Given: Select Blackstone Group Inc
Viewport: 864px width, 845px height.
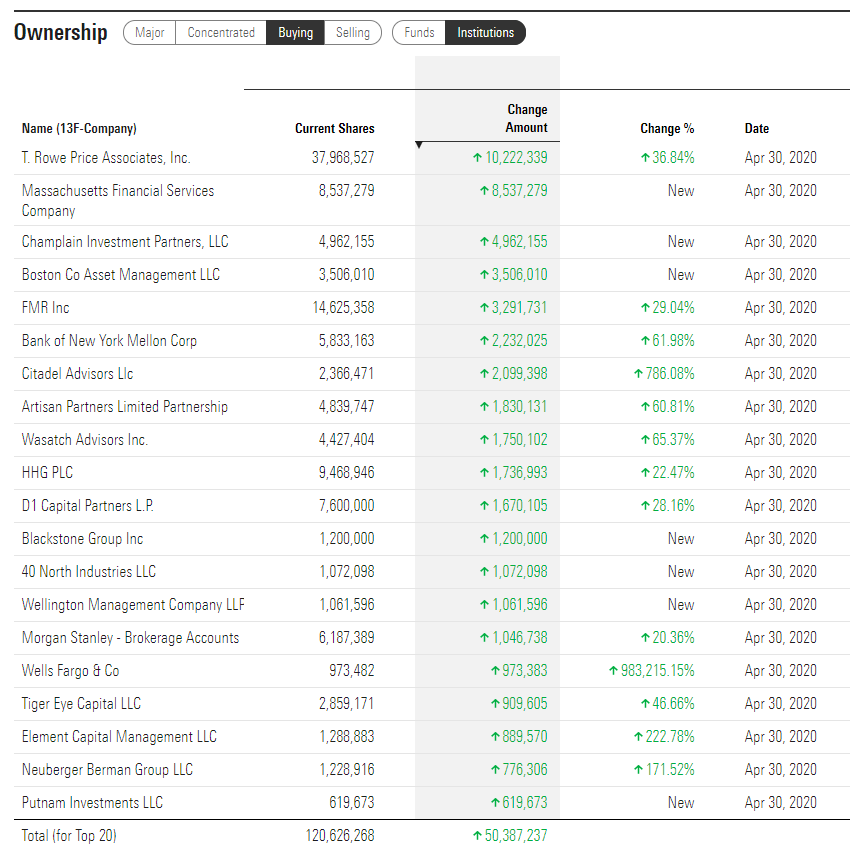Looking at the screenshot, I should [x=82, y=539].
